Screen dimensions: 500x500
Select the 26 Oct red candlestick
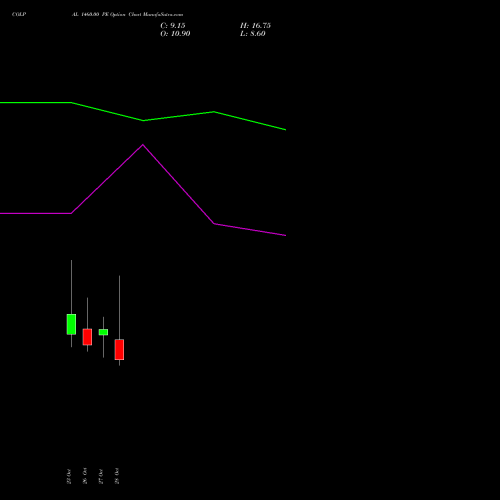[x=87, y=337]
